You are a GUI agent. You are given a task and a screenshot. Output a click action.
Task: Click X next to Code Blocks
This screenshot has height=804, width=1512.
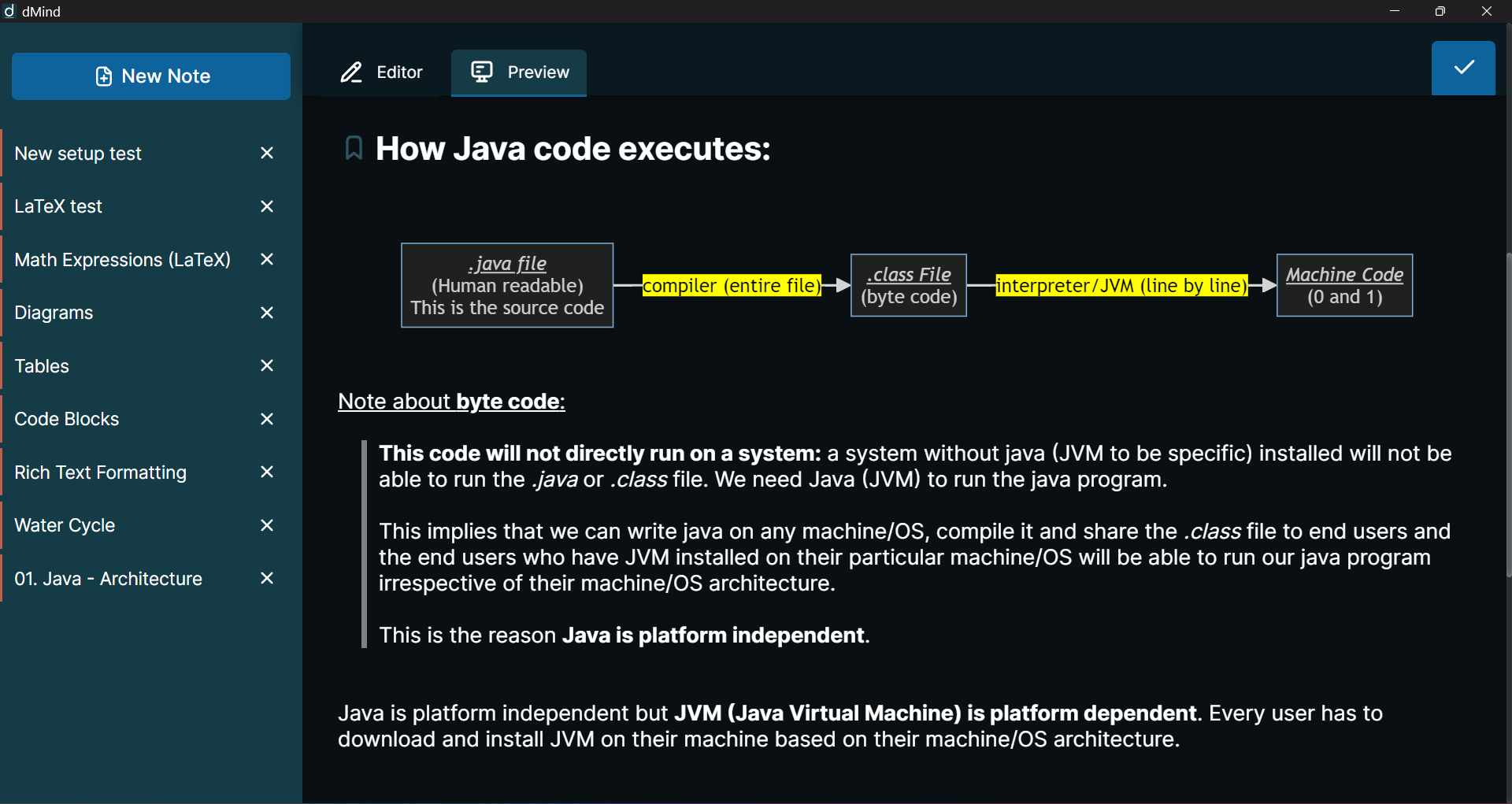click(x=267, y=419)
